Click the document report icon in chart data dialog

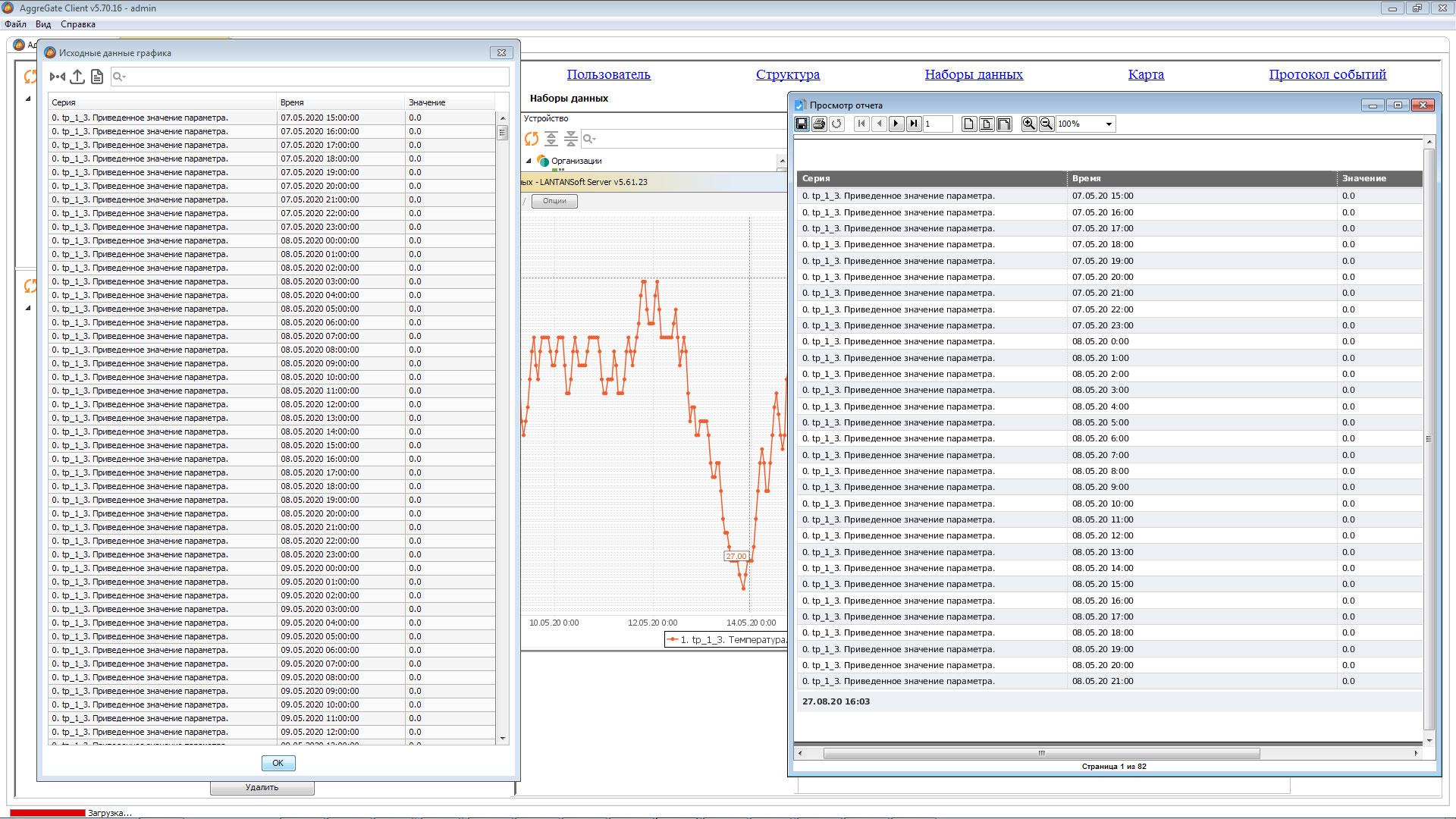click(97, 77)
